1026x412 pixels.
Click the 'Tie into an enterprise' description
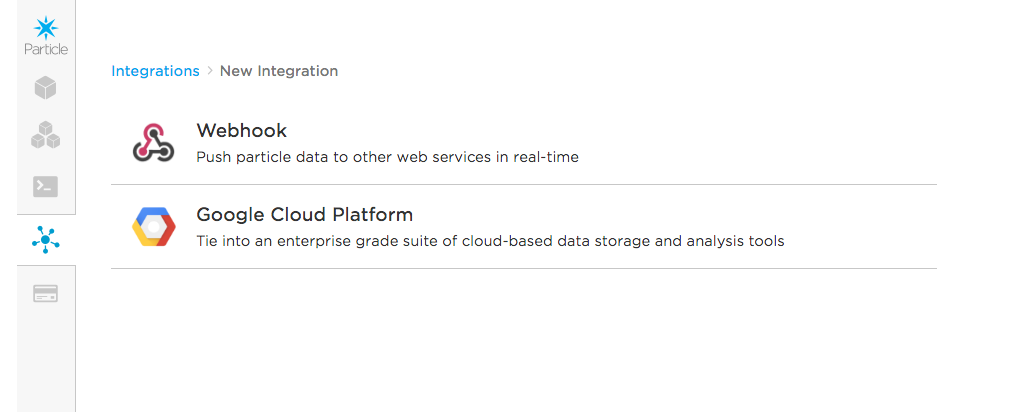point(490,241)
